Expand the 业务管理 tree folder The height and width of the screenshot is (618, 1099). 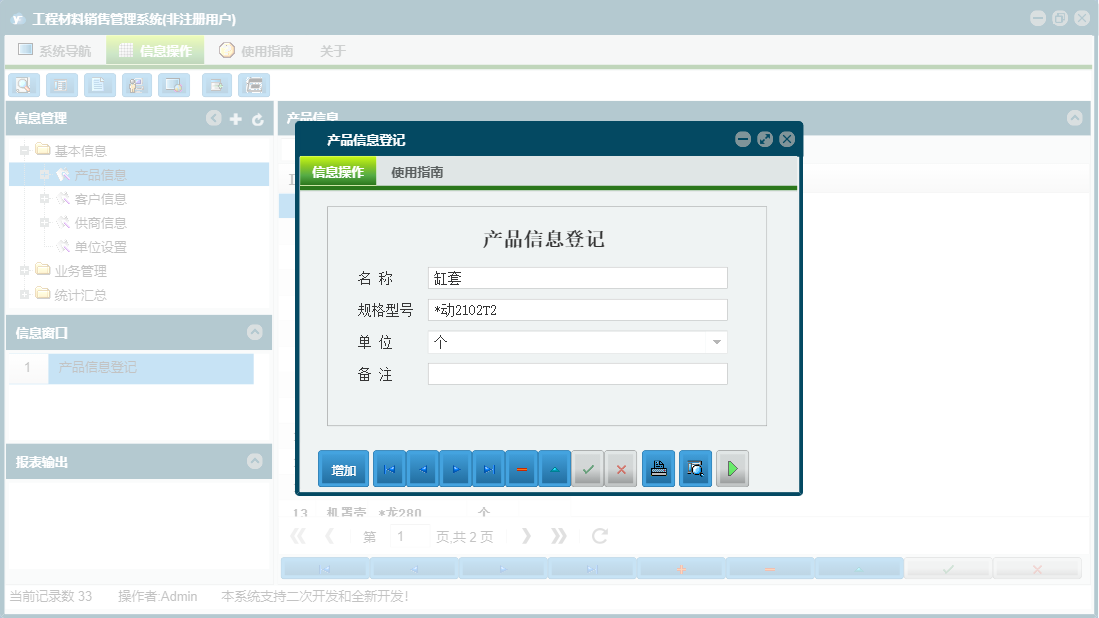pyautogui.click(x=24, y=270)
